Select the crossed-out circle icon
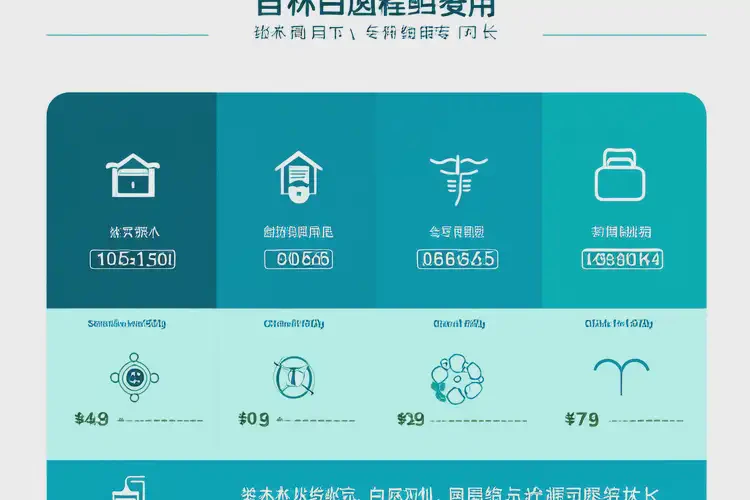 click(x=296, y=377)
